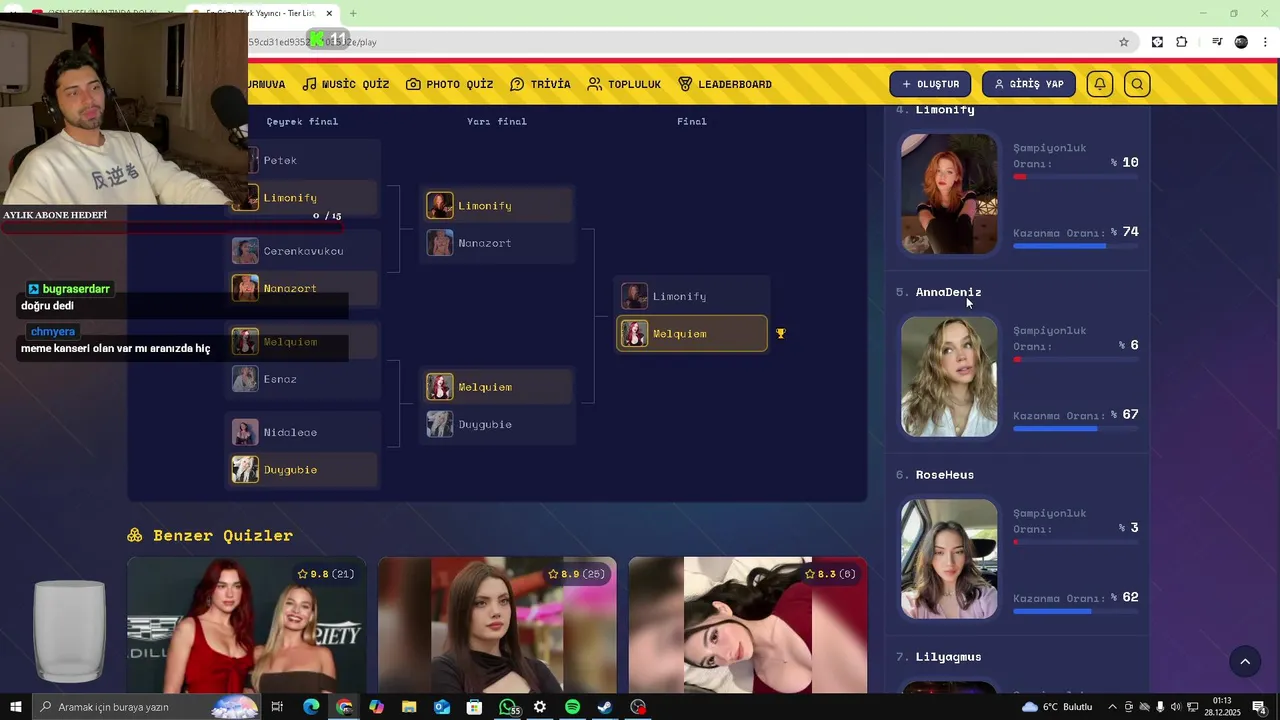The width and height of the screenshot is (1280, 720).
Task: Open the browser media control icon
Action: pos(1217,42)
